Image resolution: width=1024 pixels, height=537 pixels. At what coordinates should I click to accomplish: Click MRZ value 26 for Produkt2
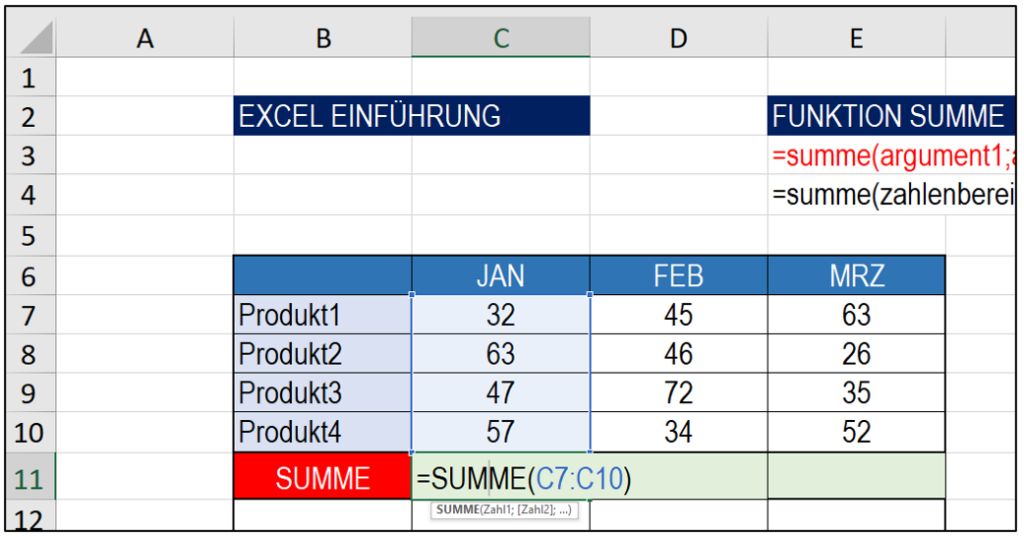pyautogui.click(x=856, y=354)
